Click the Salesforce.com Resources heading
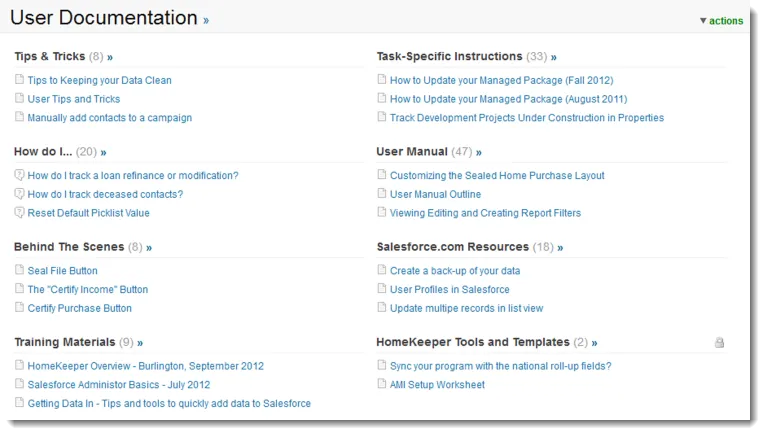 pos(453,247)
